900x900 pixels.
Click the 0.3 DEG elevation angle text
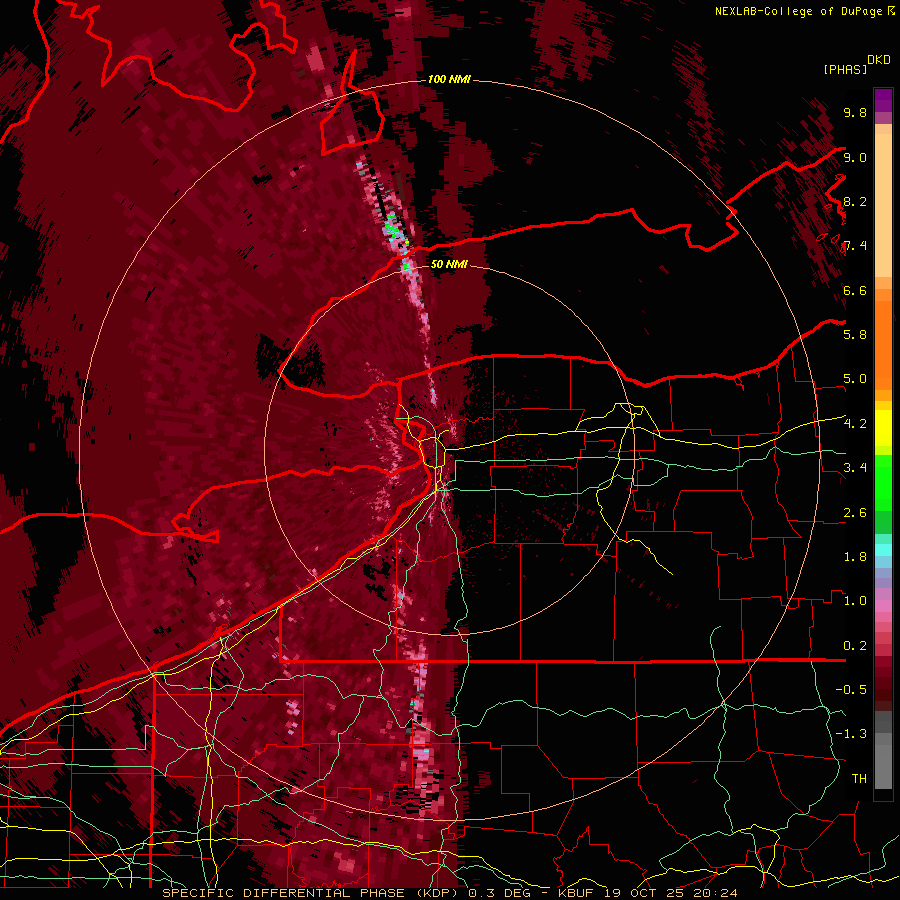(x=499, y=893)
